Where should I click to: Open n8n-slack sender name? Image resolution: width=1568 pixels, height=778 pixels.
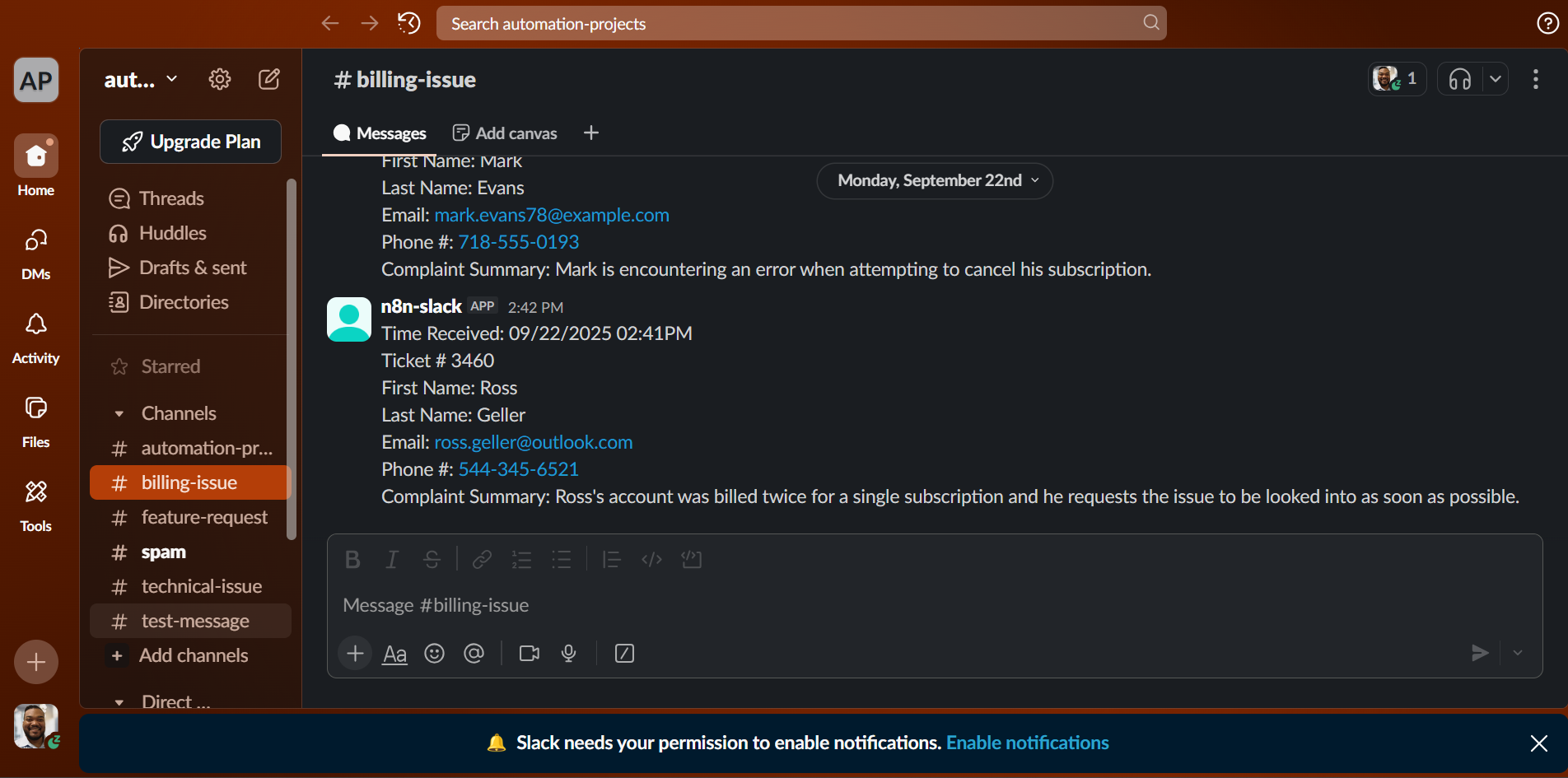[421, 306]
